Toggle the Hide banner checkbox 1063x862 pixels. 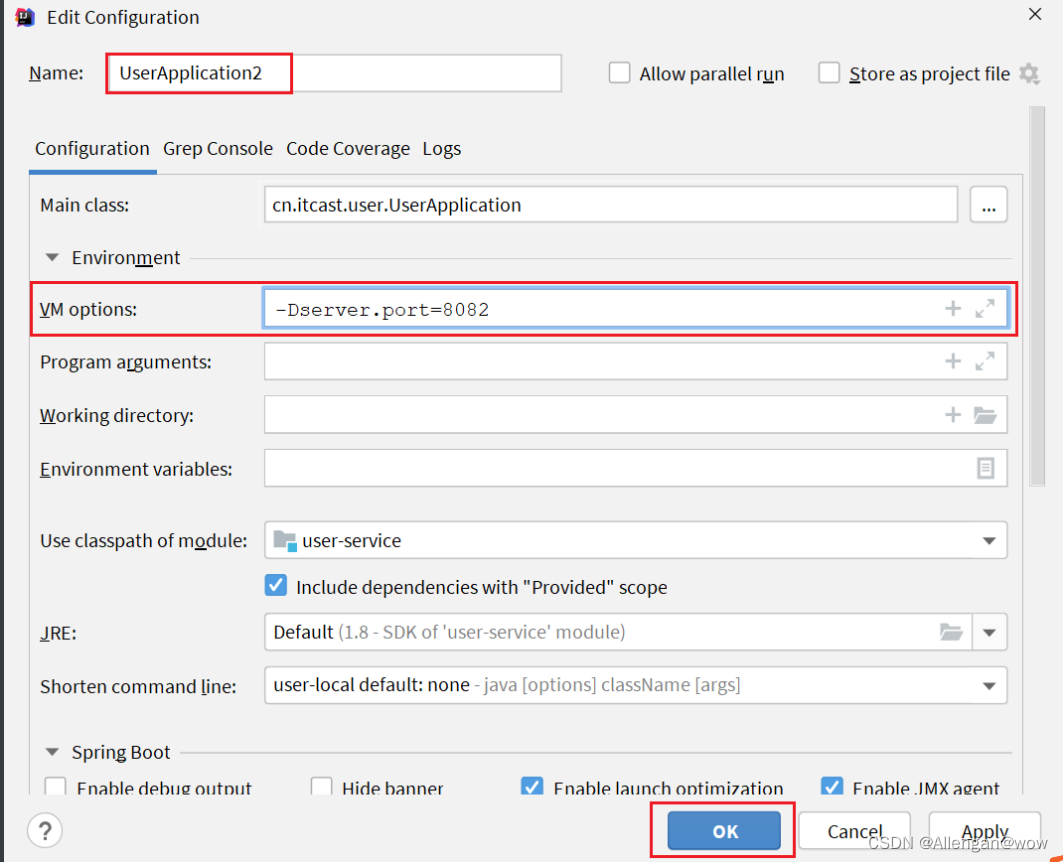pyautogui.click(x=321, y=786)
